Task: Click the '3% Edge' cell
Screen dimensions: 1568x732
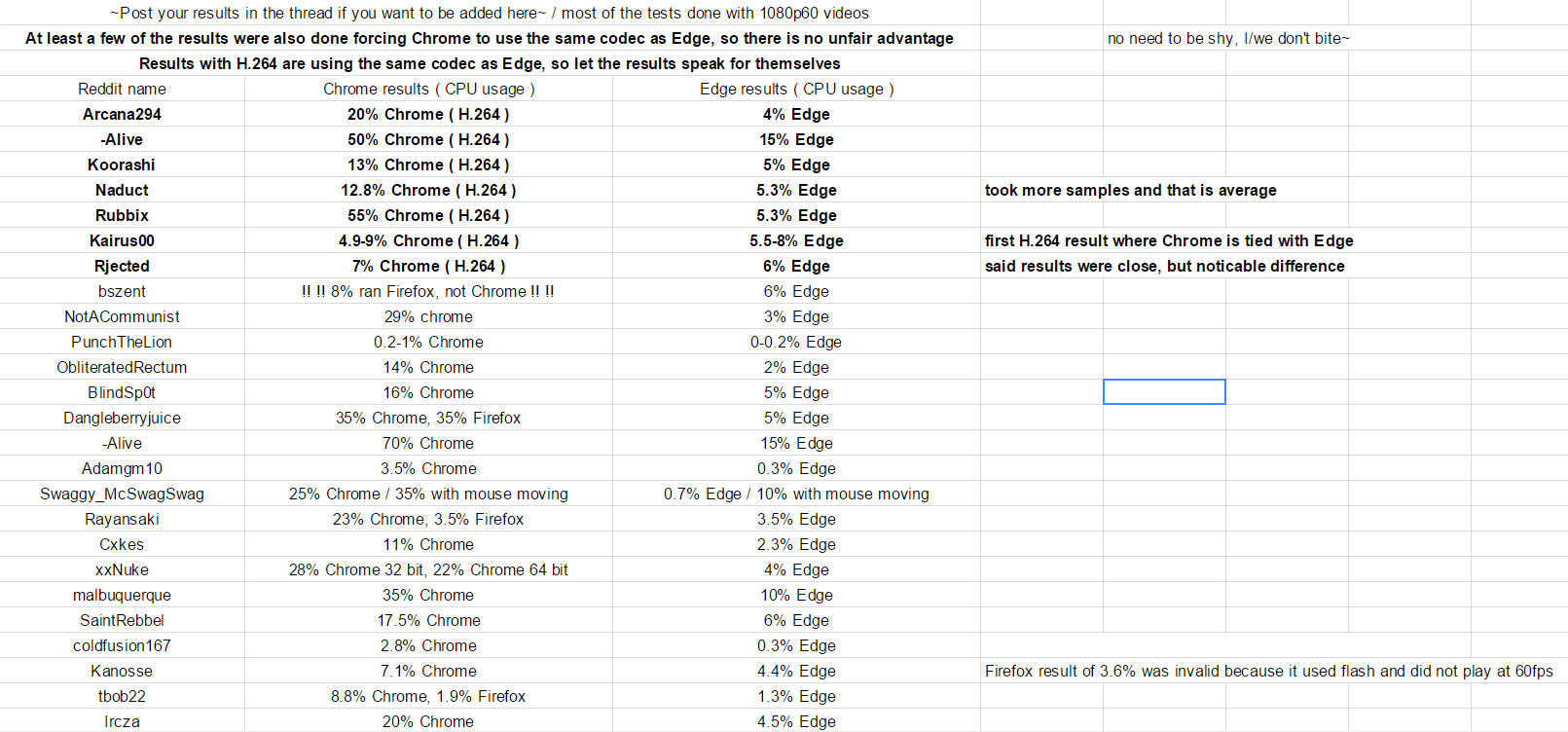Action: click(x=796, y=316)
